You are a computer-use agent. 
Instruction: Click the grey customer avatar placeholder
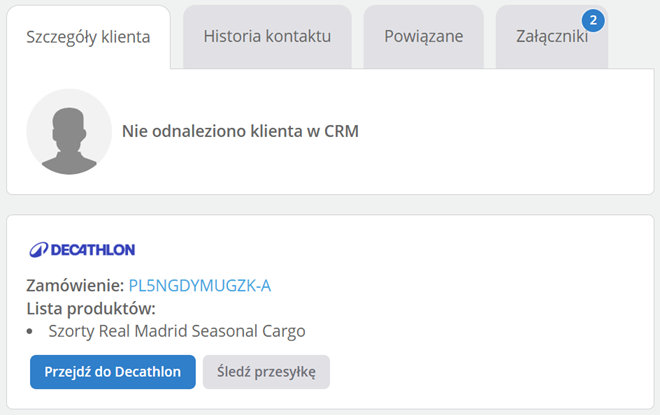pos(69,131)
